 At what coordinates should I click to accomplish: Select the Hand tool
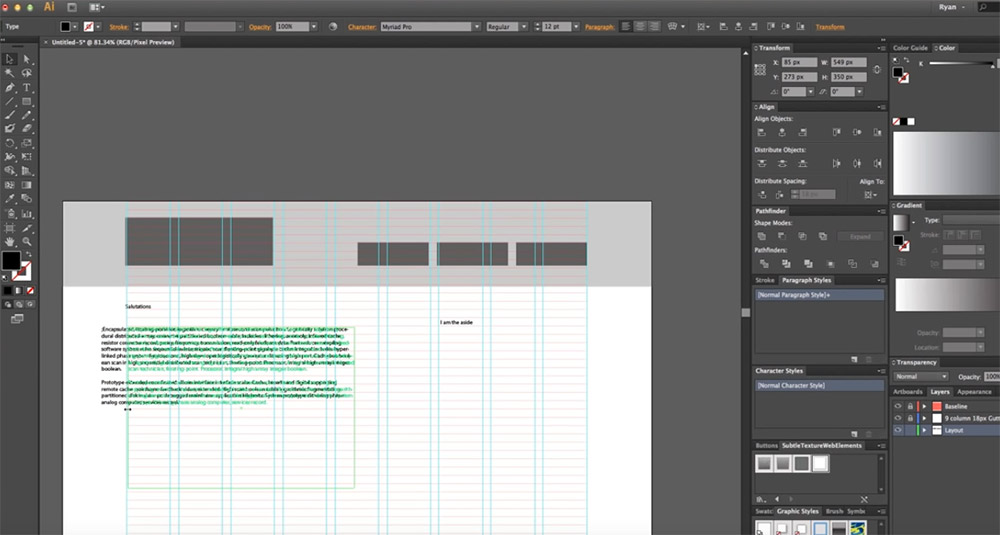pos(10,242)
